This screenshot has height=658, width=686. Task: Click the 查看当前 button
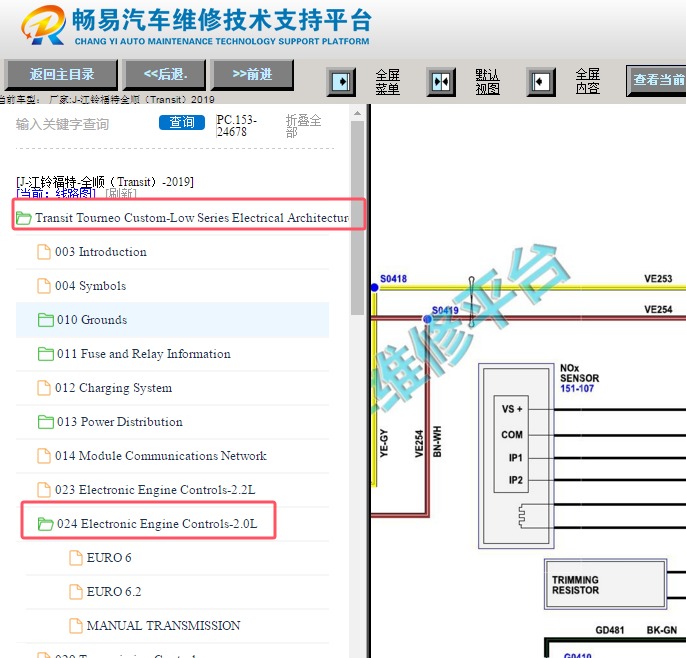click(x=656, y=80)
